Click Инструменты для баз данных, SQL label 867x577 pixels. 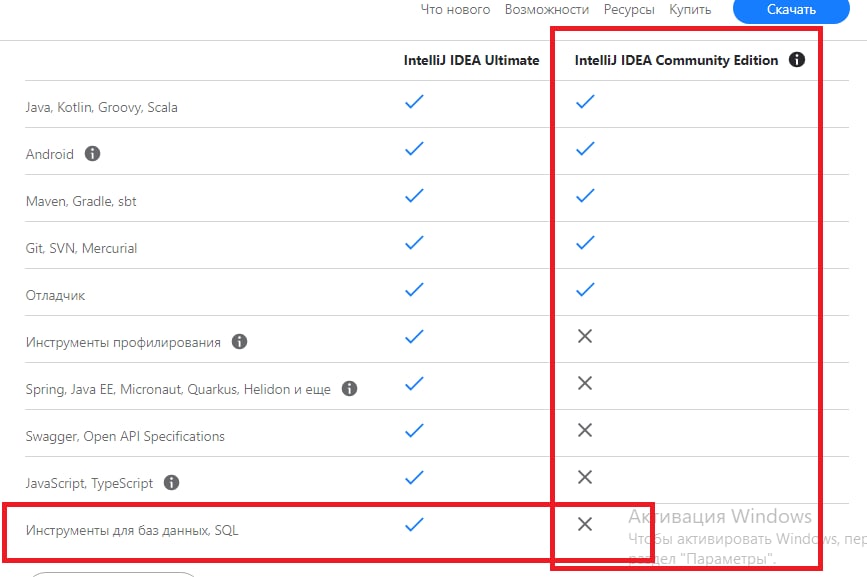(132, 530)
